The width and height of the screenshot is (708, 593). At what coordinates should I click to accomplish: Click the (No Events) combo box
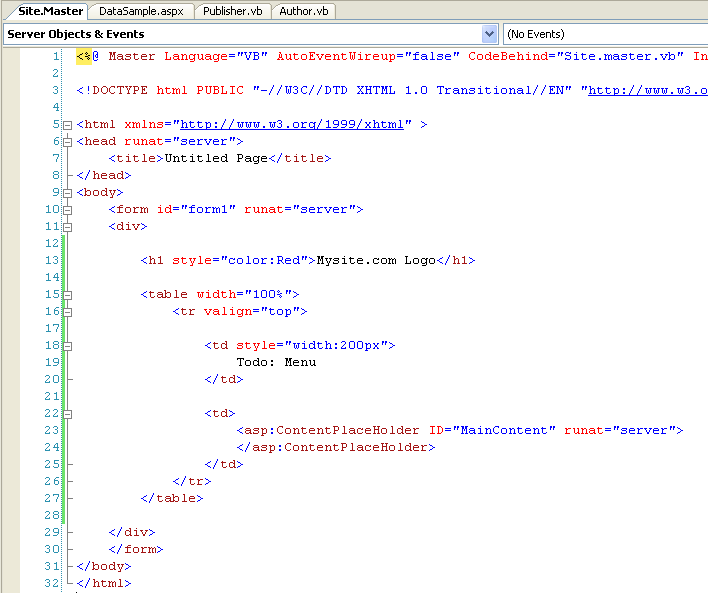[605, 34]
